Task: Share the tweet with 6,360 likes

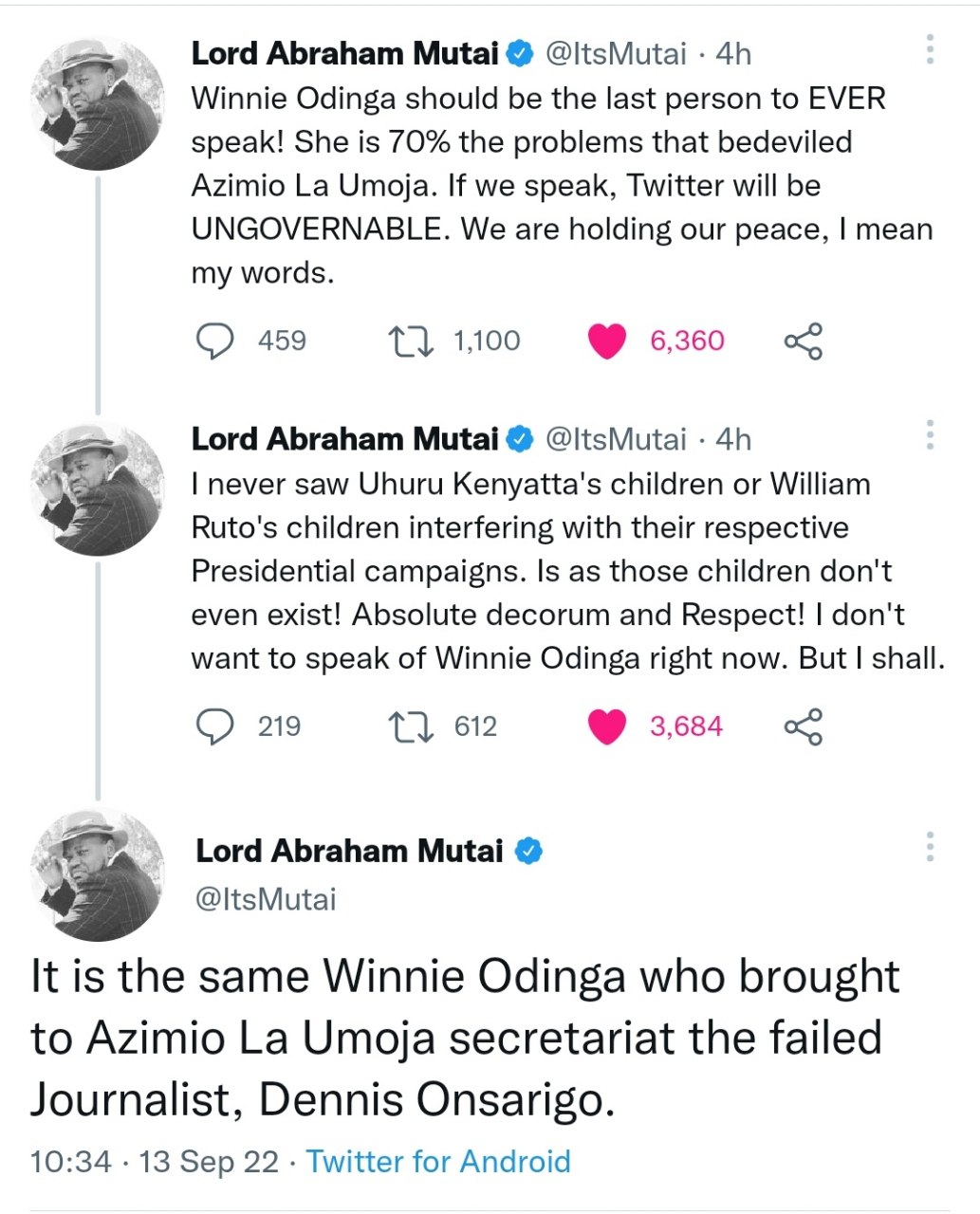Action: coord(804,341)
